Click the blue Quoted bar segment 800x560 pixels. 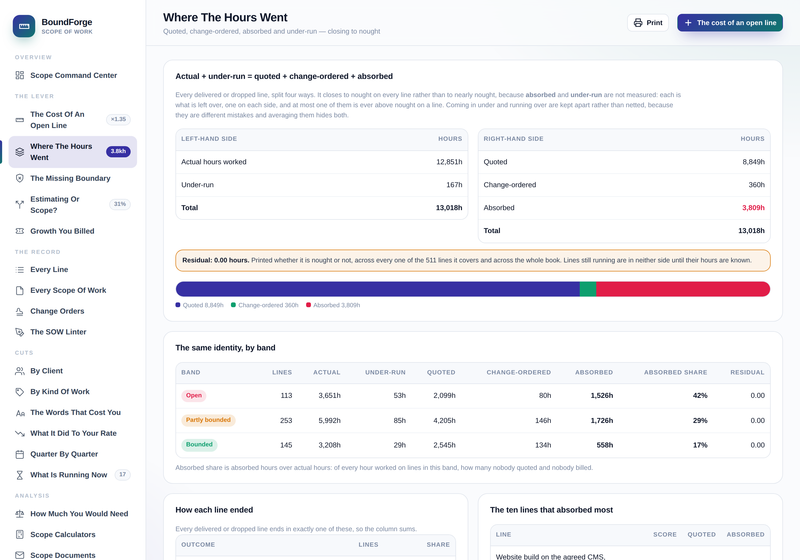(x=378, y=289)
